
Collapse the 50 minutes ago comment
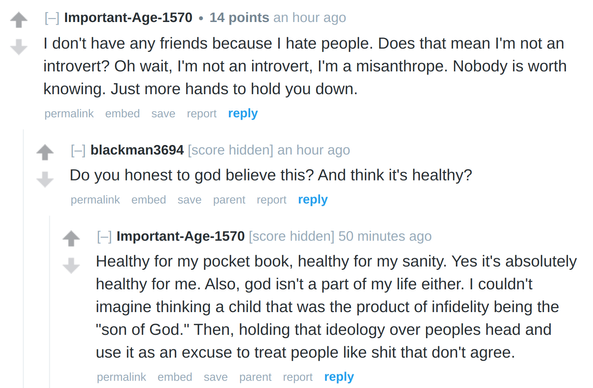[x=104, y=236]
